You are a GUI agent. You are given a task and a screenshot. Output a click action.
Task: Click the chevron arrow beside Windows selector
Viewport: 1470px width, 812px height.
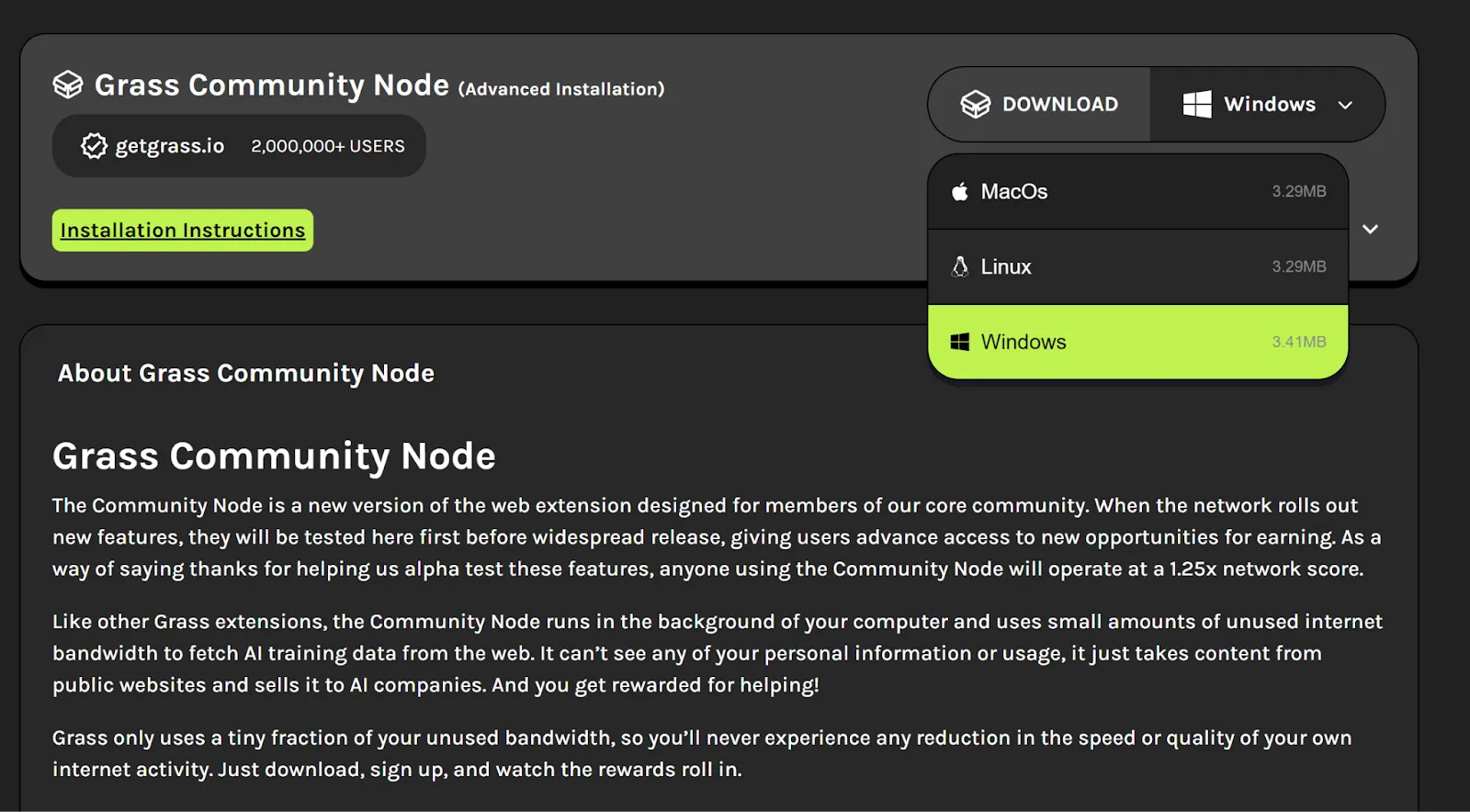pos(1345,105)
